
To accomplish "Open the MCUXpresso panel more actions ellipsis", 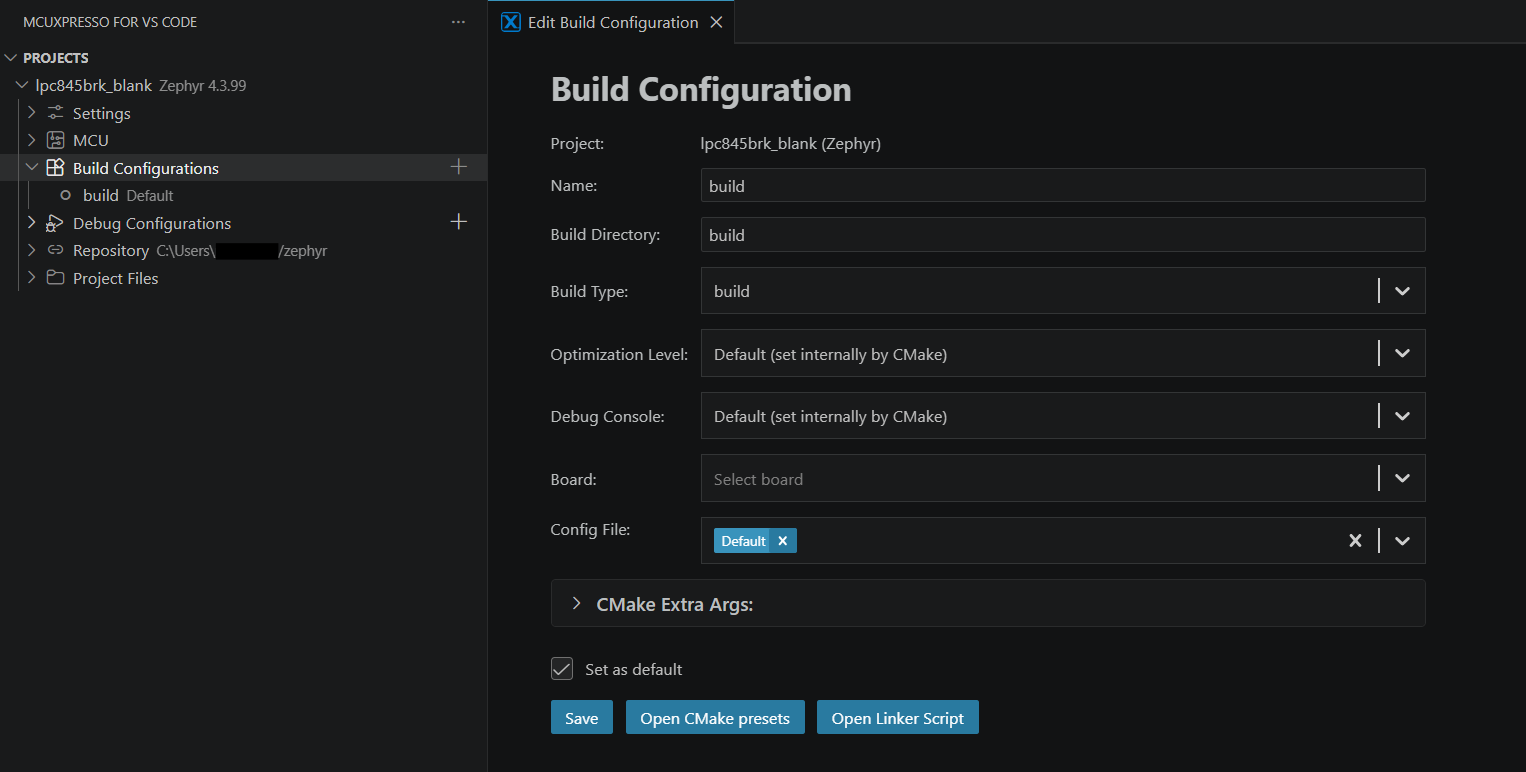I will pyautogui.click(x=458, y=22).
